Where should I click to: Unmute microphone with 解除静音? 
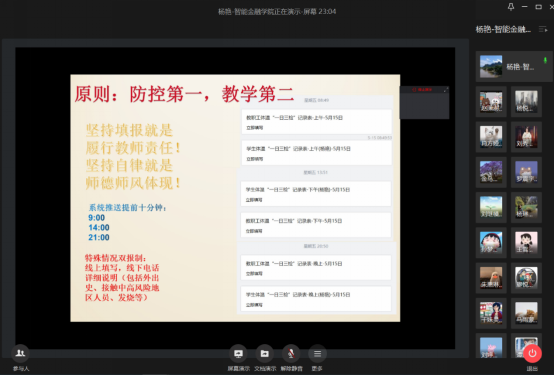tap(291, 354)
